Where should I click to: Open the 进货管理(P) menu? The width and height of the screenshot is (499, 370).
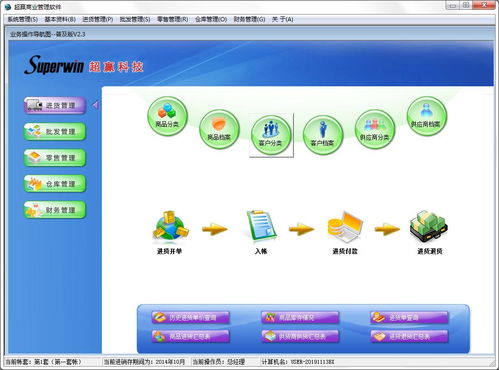point(98,19)
